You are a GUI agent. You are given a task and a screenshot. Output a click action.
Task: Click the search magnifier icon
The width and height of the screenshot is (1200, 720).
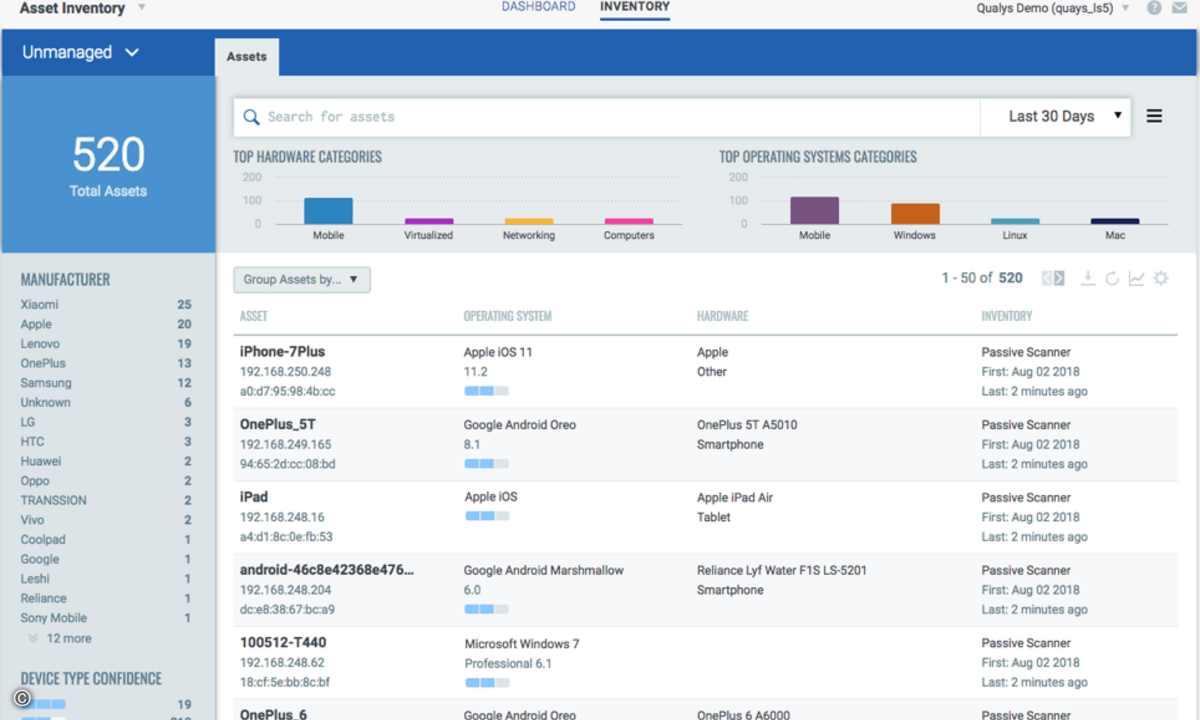pos(251,117)
